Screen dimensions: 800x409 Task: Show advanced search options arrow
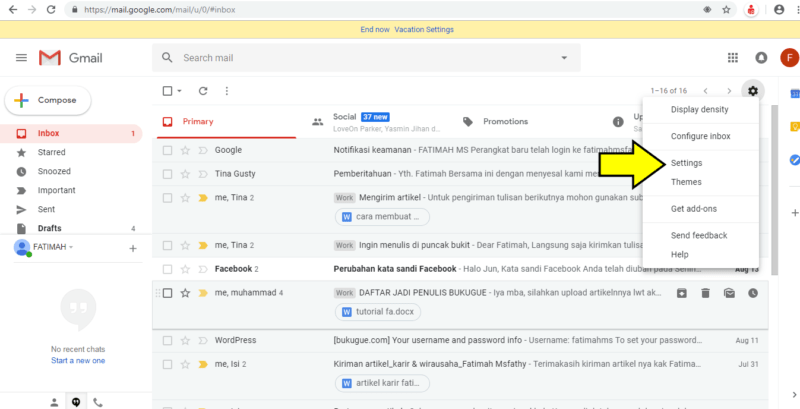coord(564,58)
